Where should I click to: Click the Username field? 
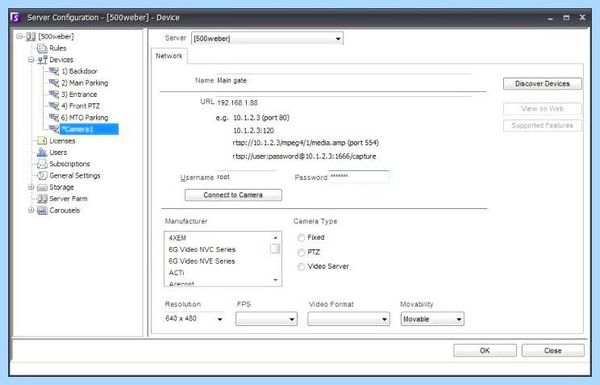pos(246,177)
